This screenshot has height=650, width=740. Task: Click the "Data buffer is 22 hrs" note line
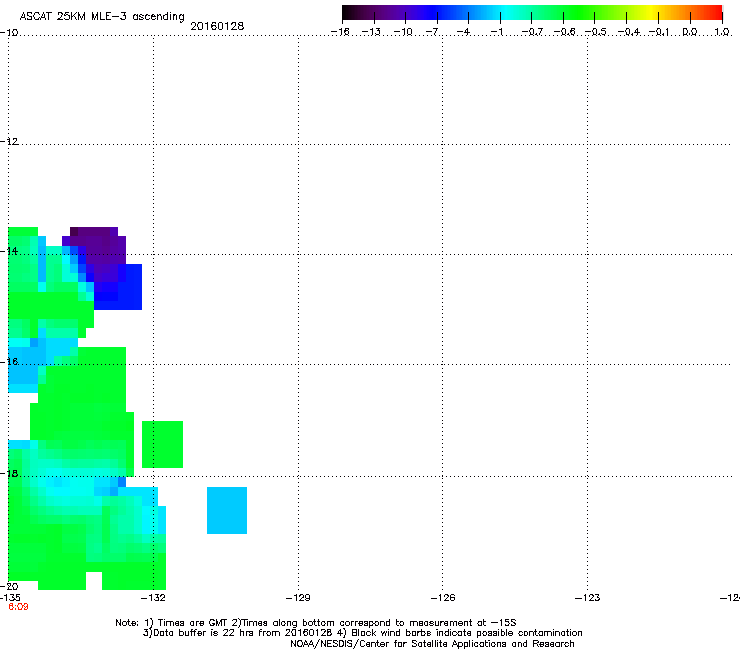[362, 633]
